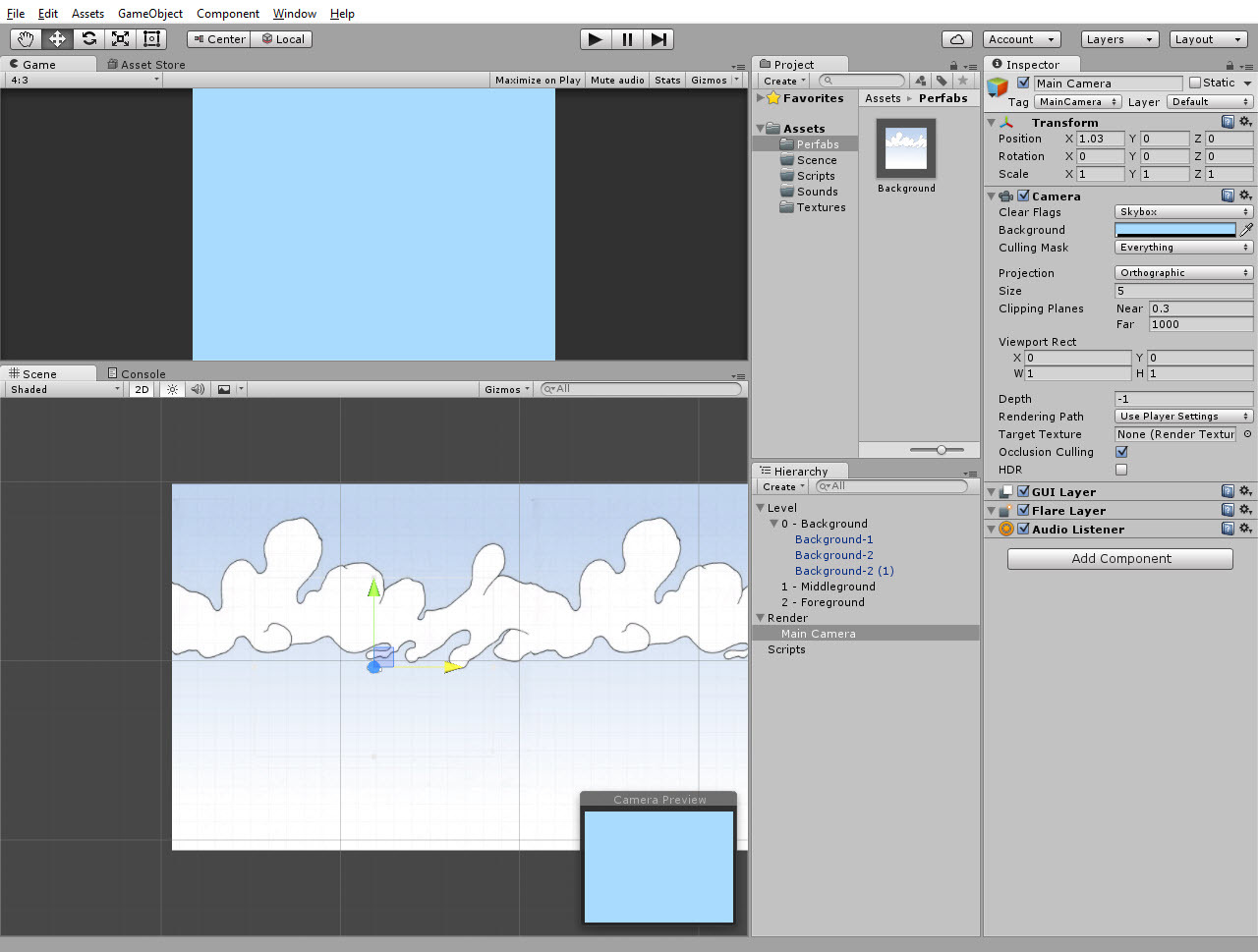Select the Background prefab thumbnail
Image resolution: width=1258 pixels, height=952 pixels.
click(x=906, y=148)
